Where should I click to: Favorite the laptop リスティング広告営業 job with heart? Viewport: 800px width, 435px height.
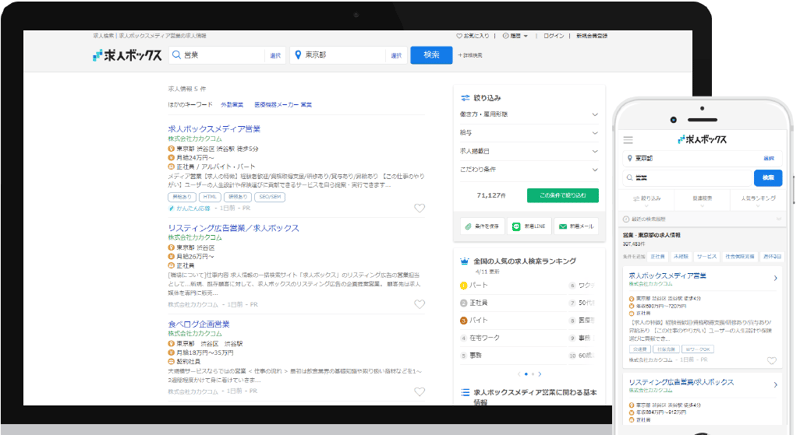[x=419, y=304]
